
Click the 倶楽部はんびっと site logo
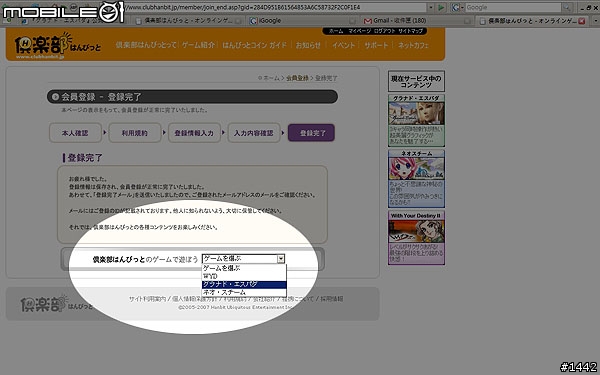[57, 46]
